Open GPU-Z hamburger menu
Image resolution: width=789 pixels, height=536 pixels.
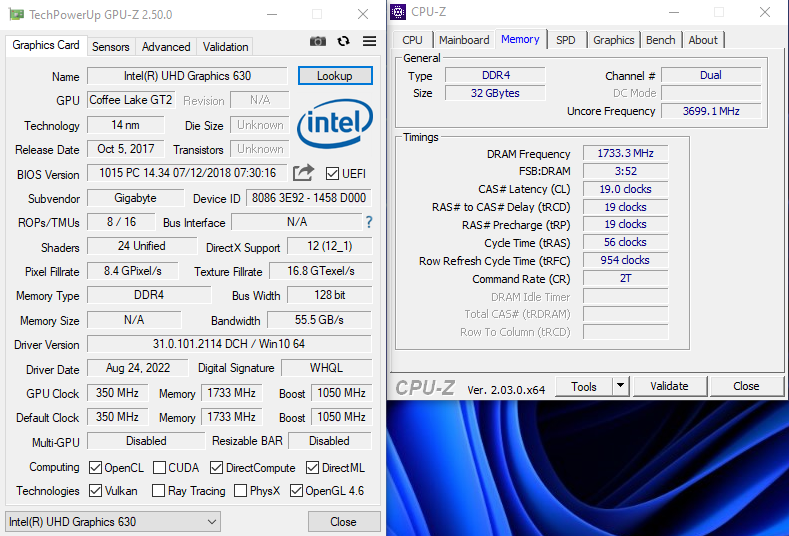coord(369,41)
